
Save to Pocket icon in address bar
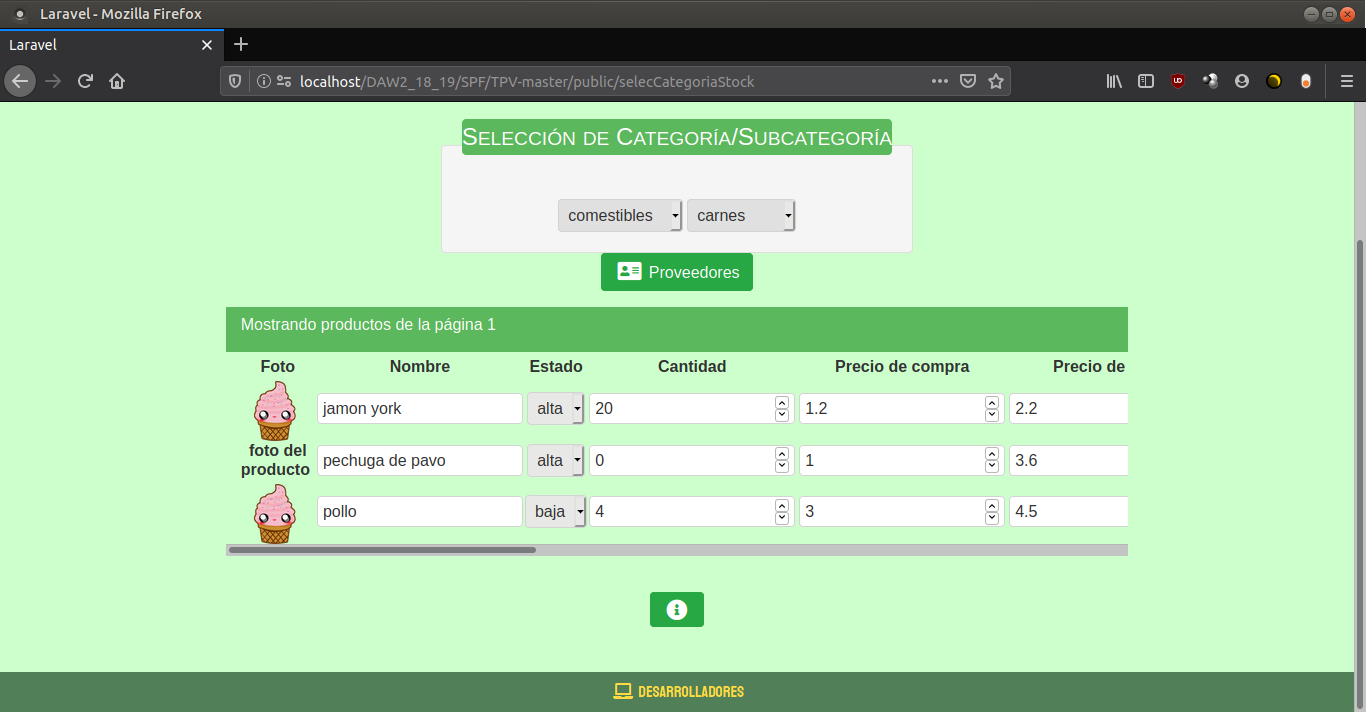tap(967, 81)
